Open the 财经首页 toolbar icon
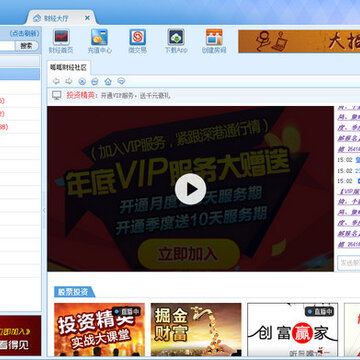 pyautogui.click(x=61, y=42)
